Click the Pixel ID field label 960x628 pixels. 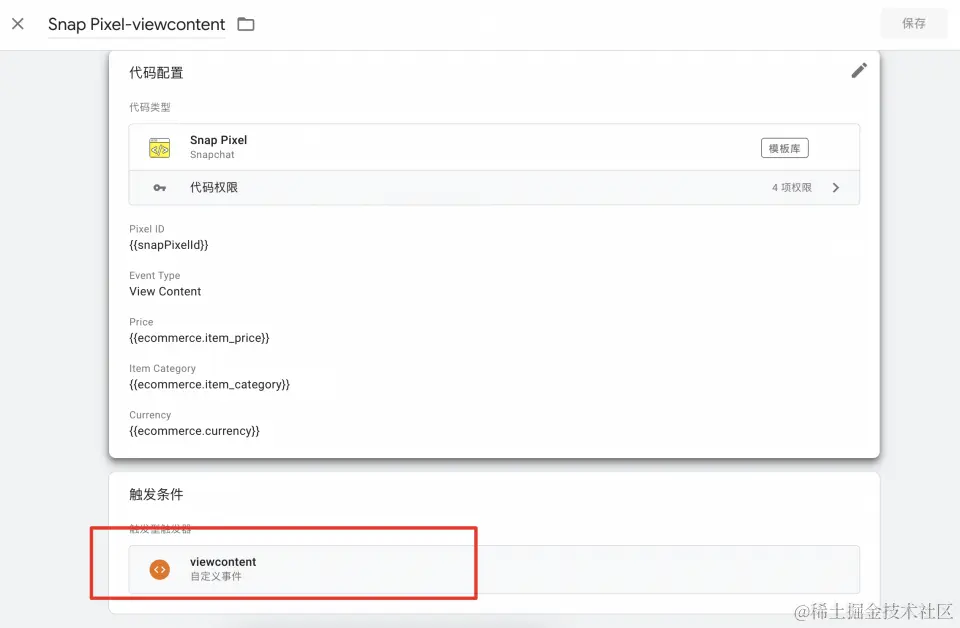tap(147, 229)
